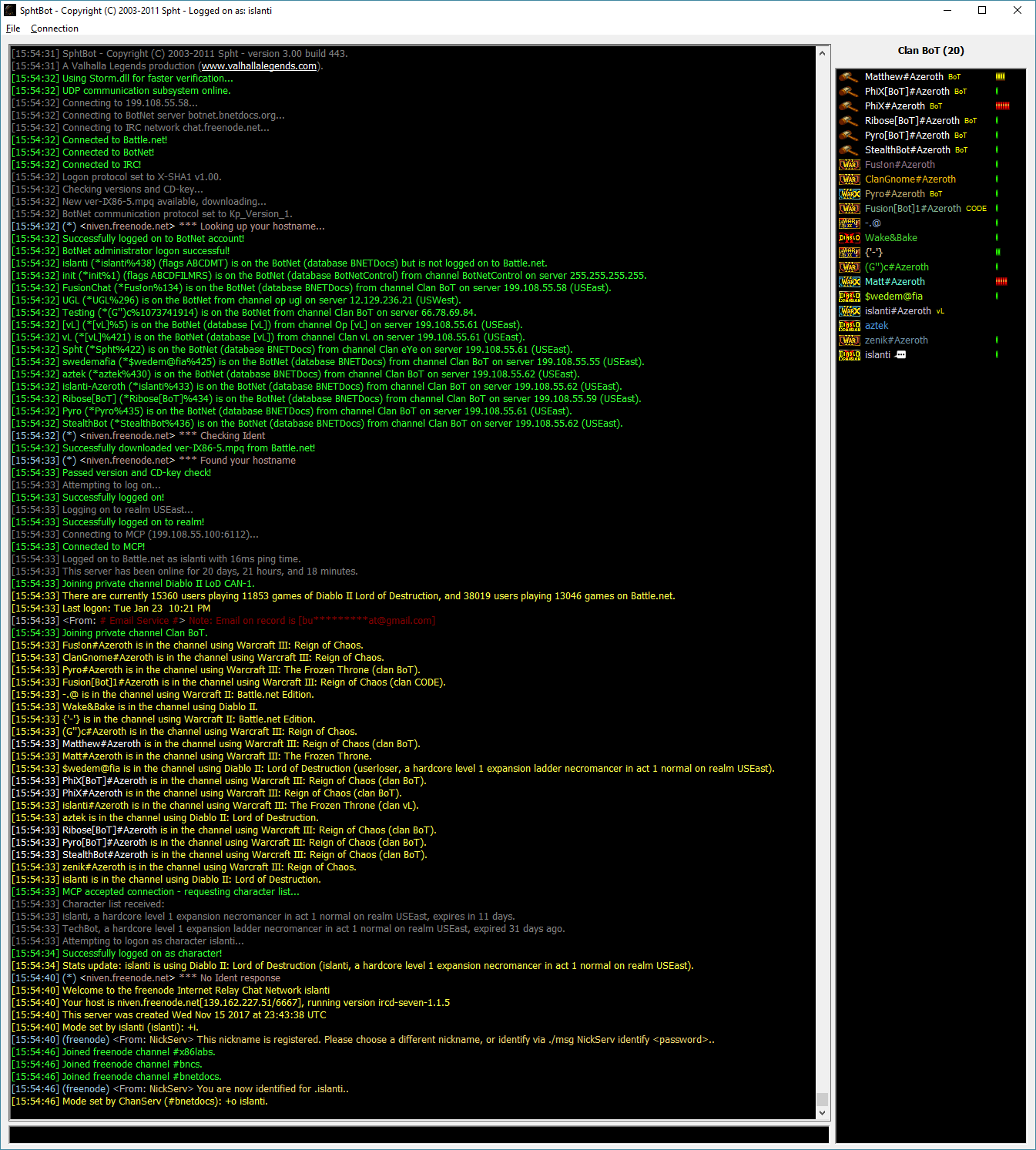Open the Connection menu

54,28
